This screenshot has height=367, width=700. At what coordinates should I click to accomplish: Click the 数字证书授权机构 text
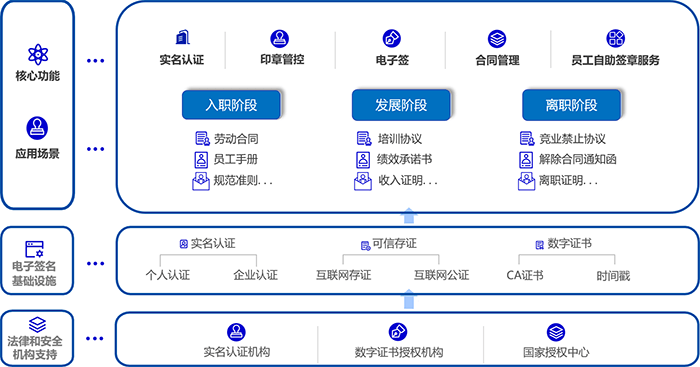399,352
